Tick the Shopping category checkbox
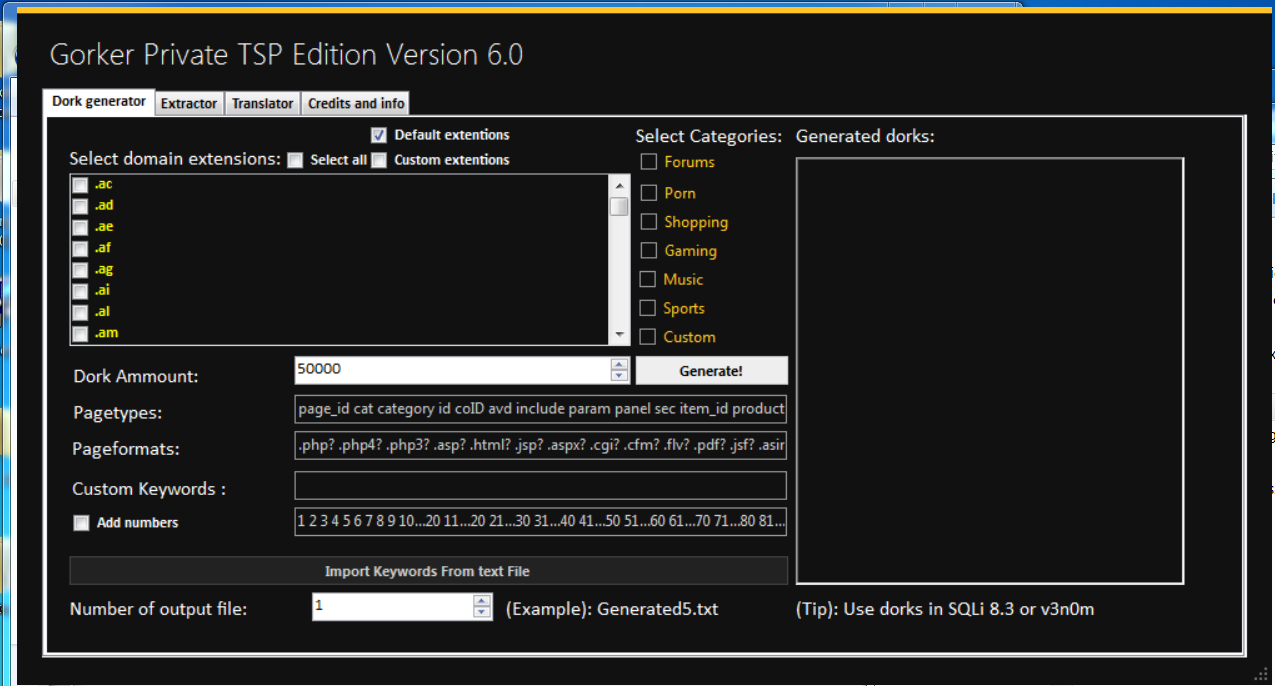 click(649, 222)
